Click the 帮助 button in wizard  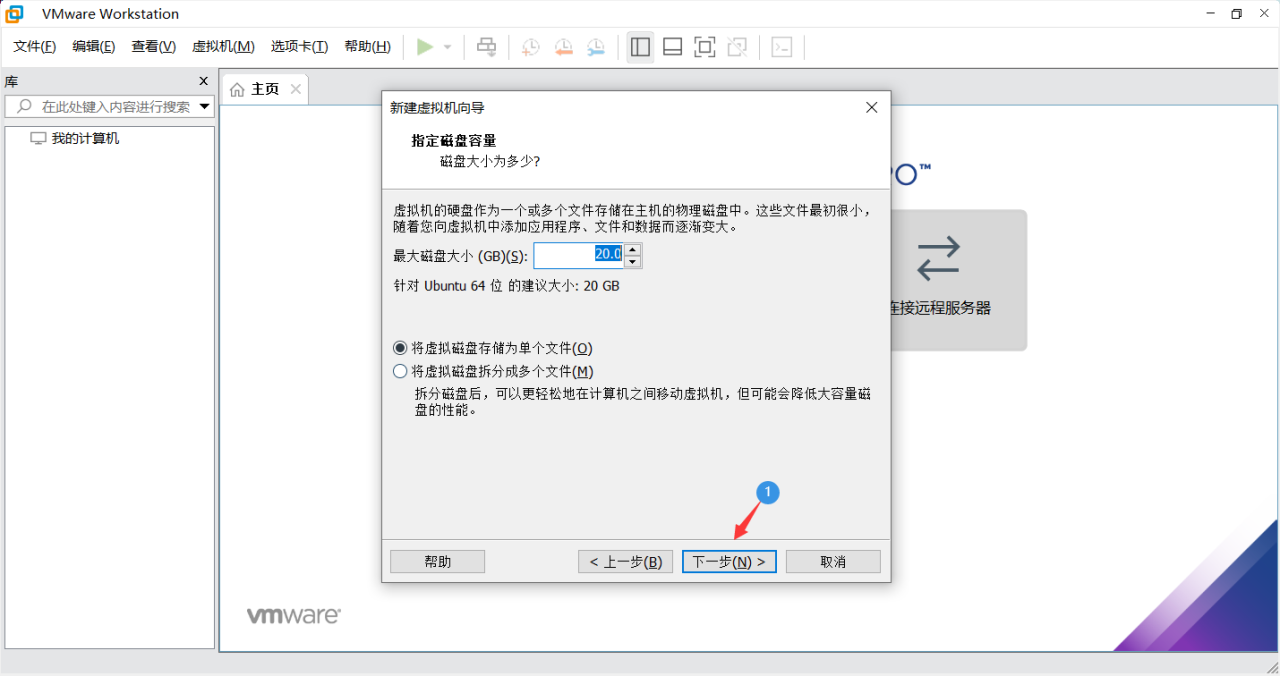[x=437, y=562]
